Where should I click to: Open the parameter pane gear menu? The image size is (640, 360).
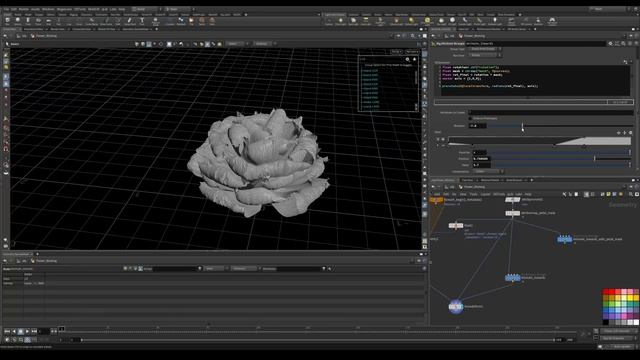point(611,43)
